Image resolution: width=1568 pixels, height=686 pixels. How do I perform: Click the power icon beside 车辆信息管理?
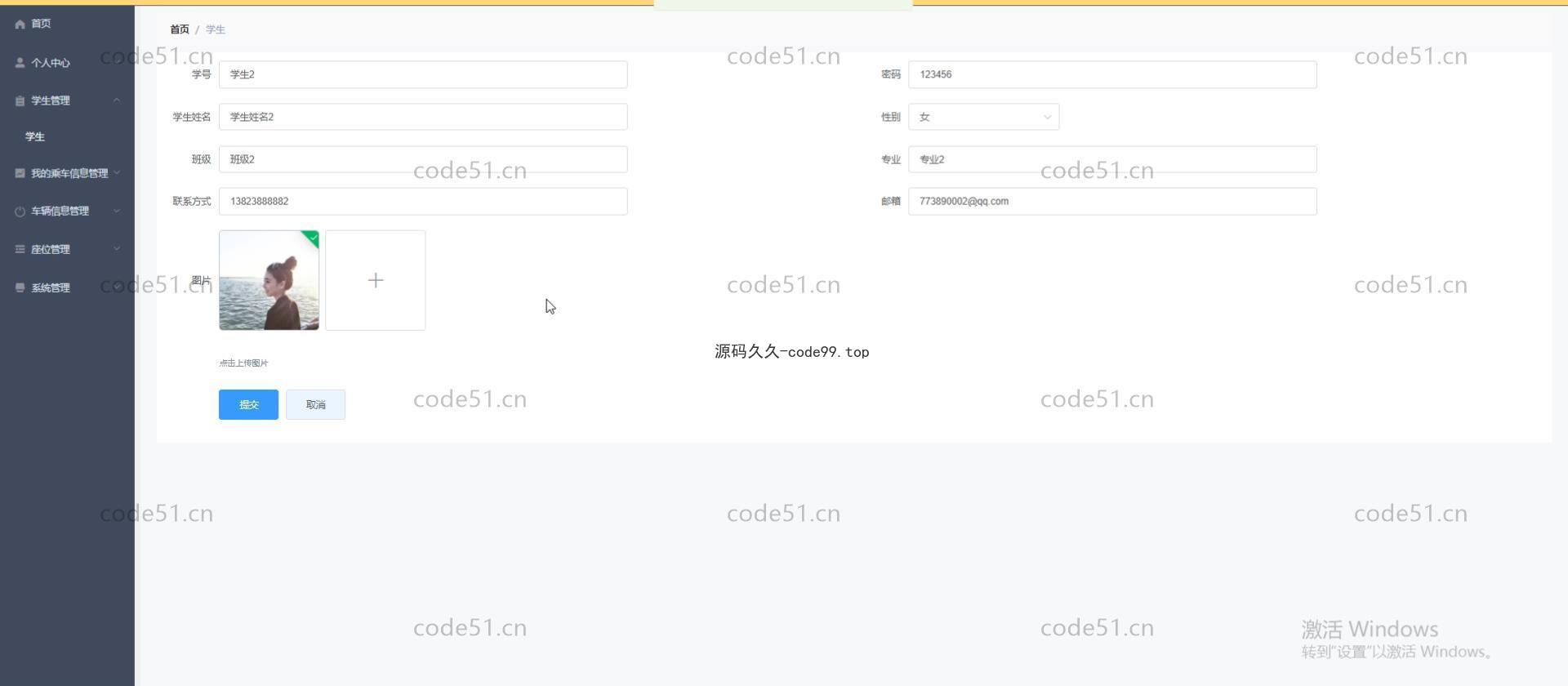pyautogui.click(x=20, y=211)
